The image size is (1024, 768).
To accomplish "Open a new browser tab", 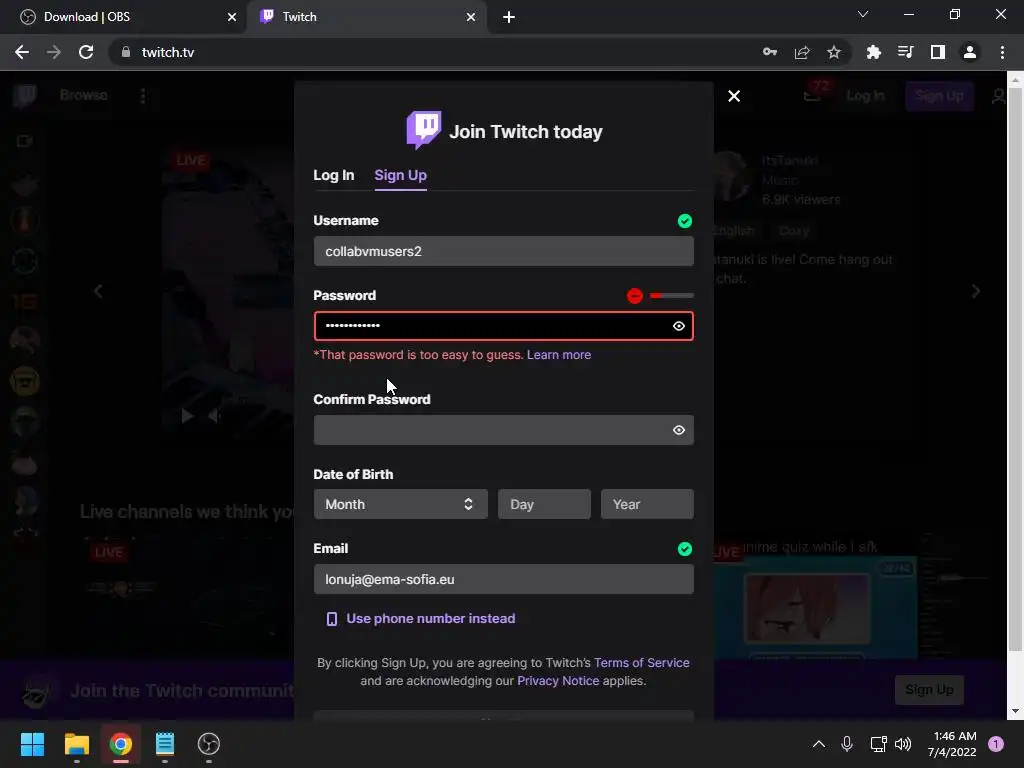I will (509, 17).
